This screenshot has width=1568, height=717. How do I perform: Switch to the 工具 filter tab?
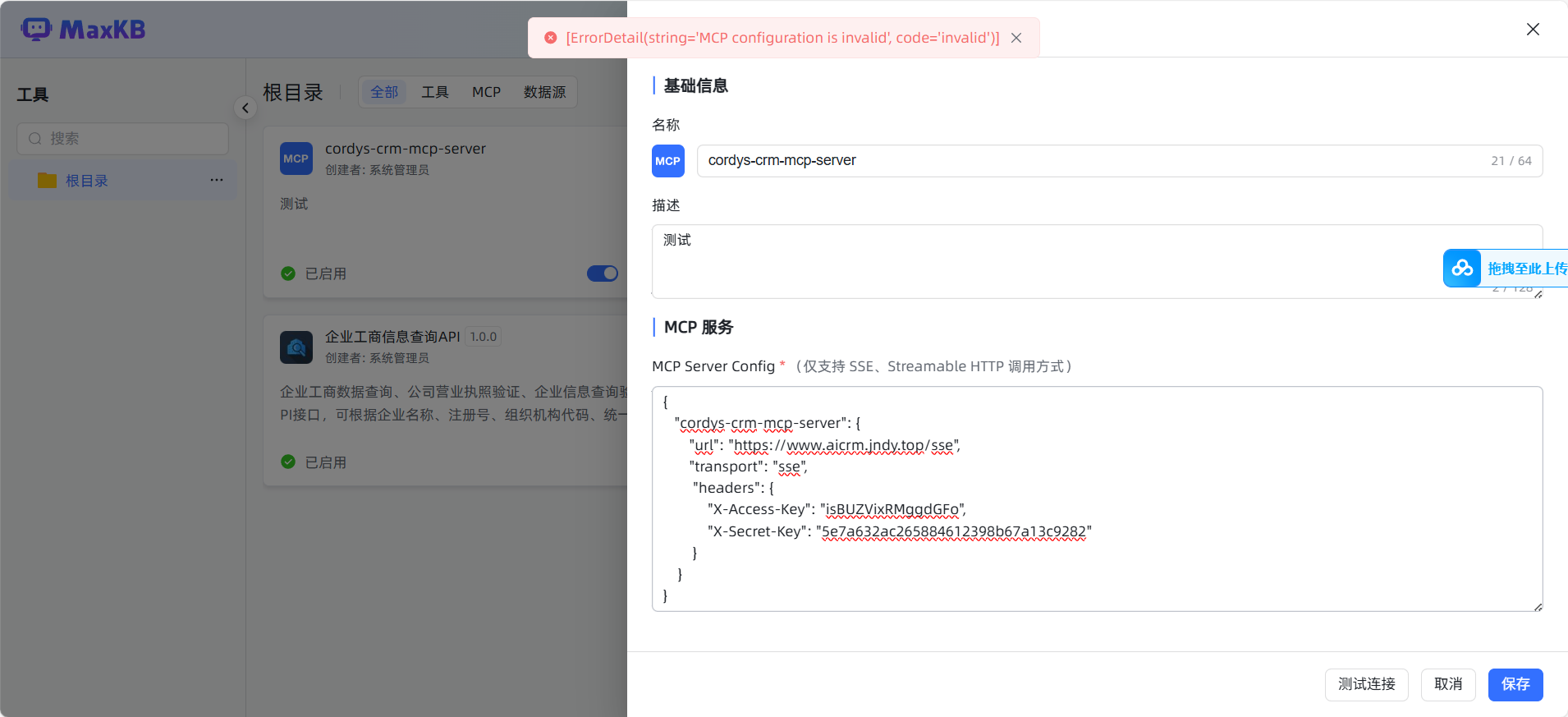(x=434, y=92)
